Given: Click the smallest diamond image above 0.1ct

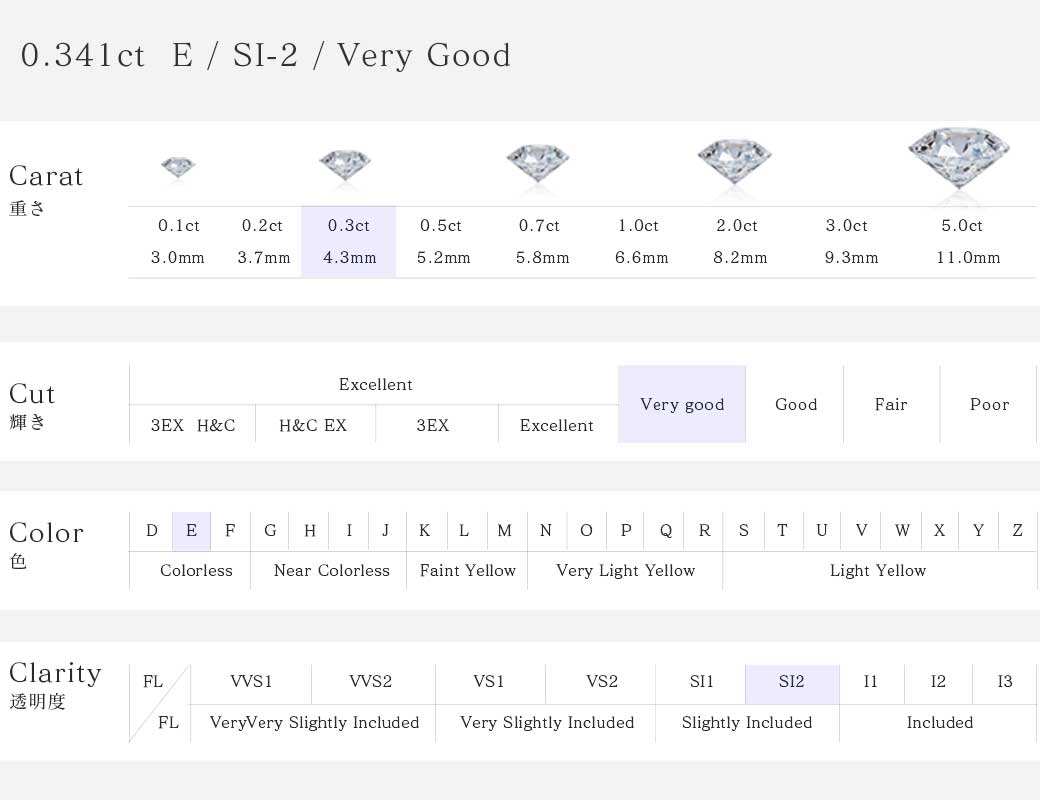Looking at the screenshot, I should (x=178, y=168).
